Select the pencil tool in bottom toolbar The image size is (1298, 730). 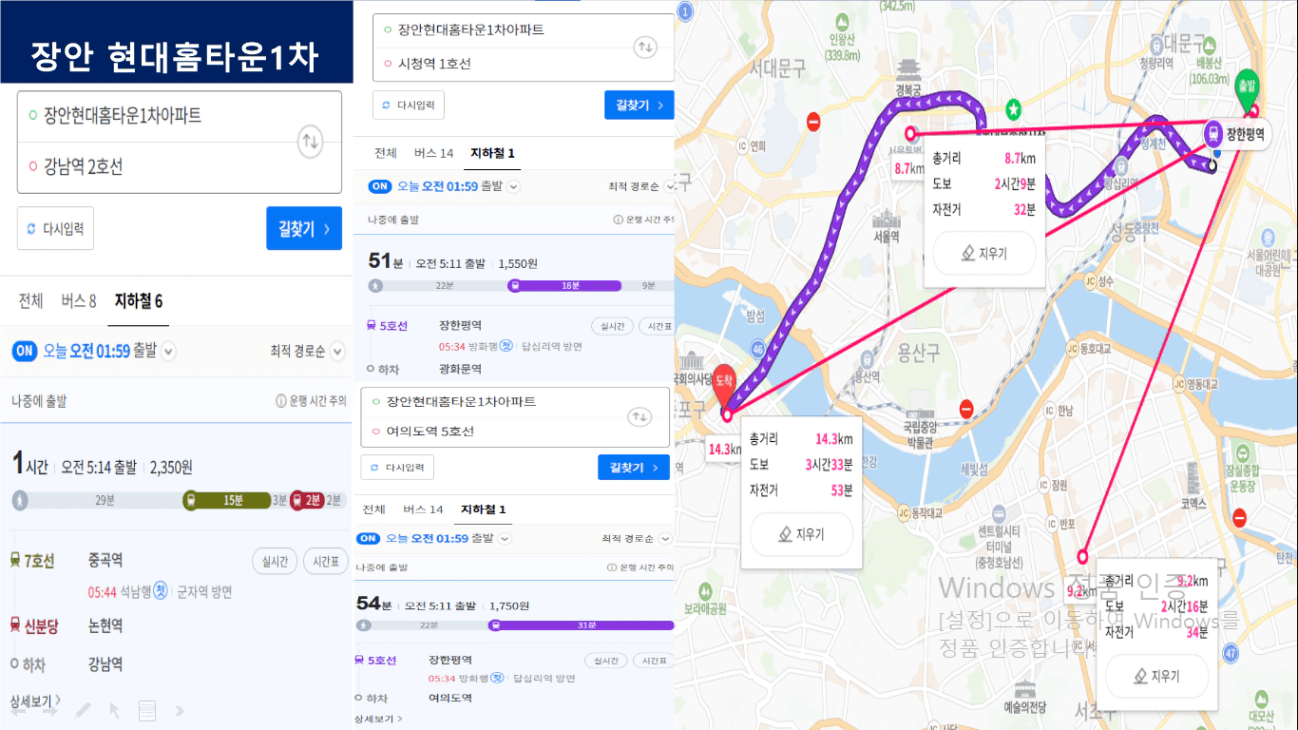click(83, 711)
